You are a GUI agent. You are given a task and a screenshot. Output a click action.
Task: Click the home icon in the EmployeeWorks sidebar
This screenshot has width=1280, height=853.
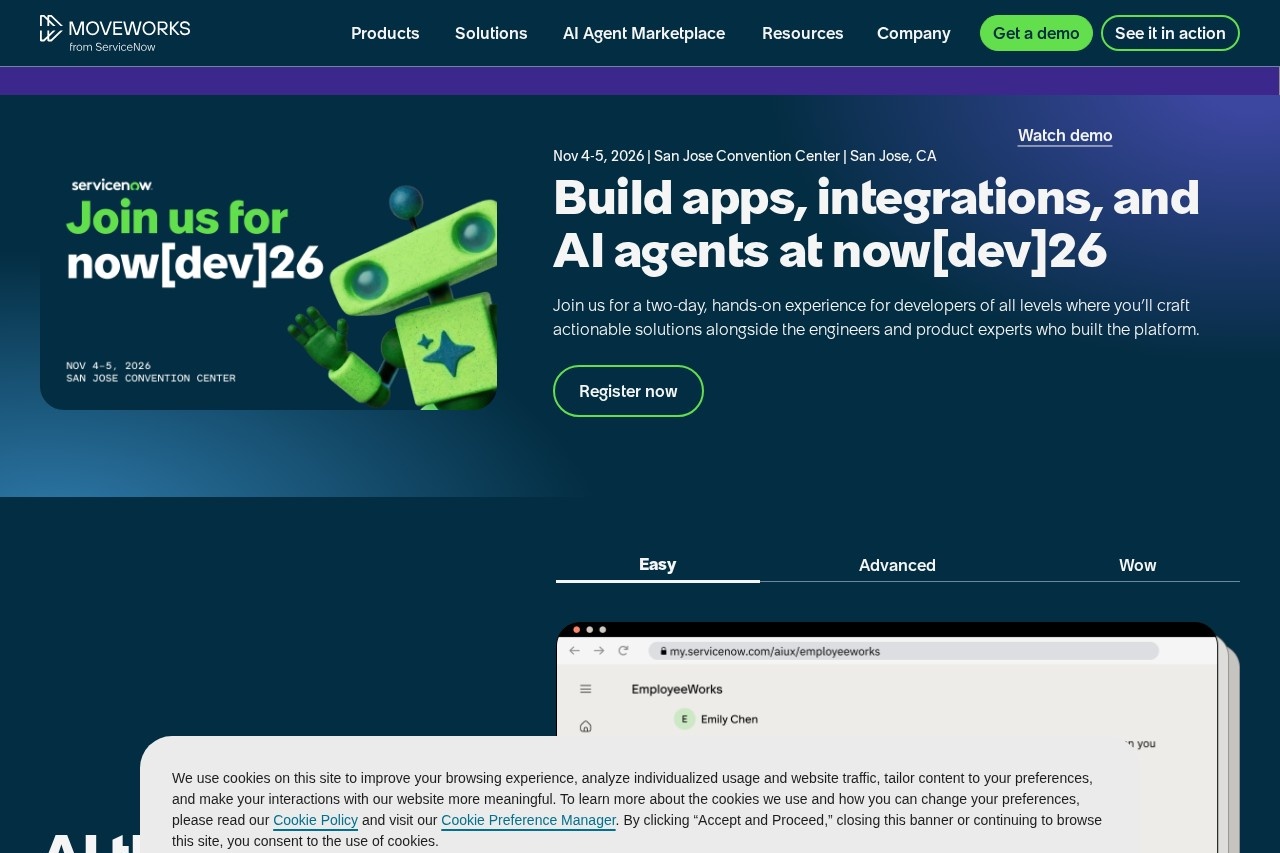pyautogui.click(x=586, y=726)
